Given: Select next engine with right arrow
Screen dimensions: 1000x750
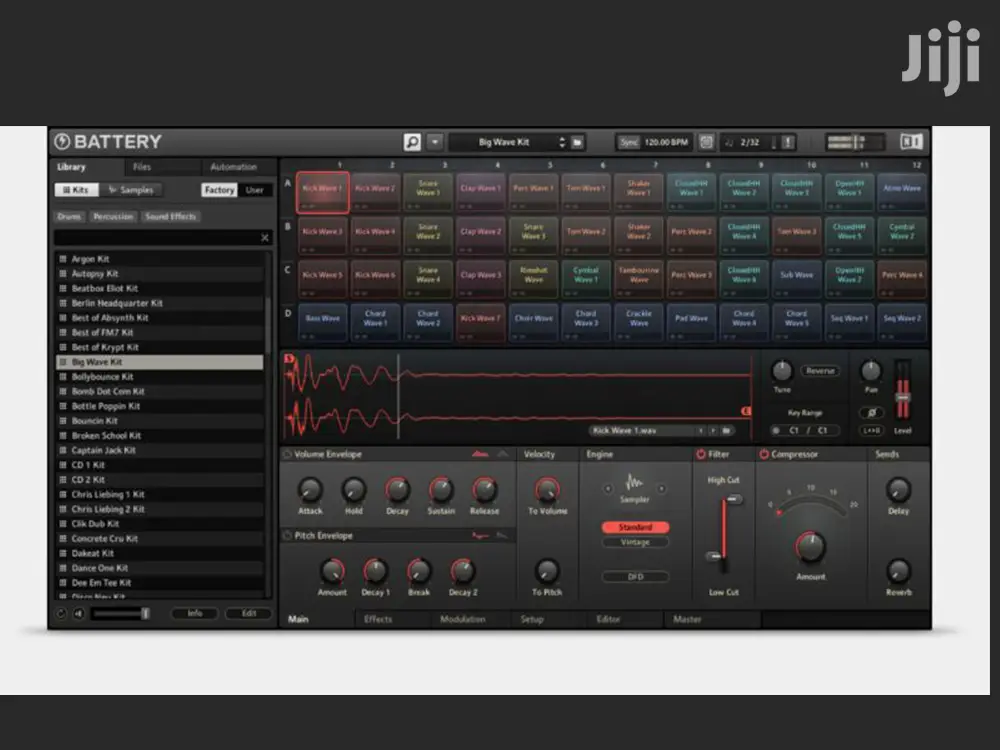Looking at the screenshot, I should (662, 489).
